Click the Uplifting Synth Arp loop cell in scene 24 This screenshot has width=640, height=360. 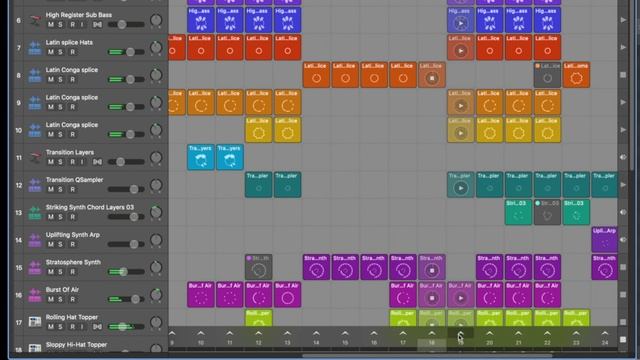coord(605,240)
